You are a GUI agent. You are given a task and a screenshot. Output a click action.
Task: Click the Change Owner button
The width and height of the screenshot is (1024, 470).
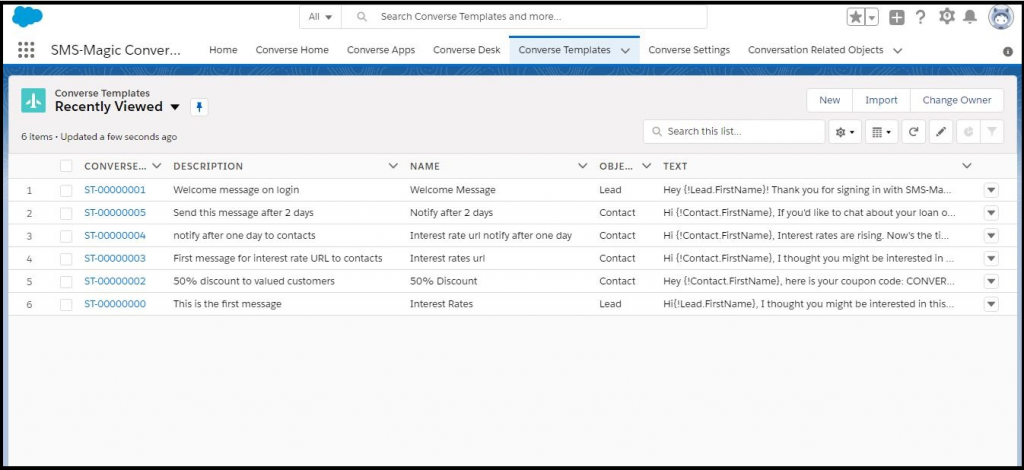[x=957, y=101]
